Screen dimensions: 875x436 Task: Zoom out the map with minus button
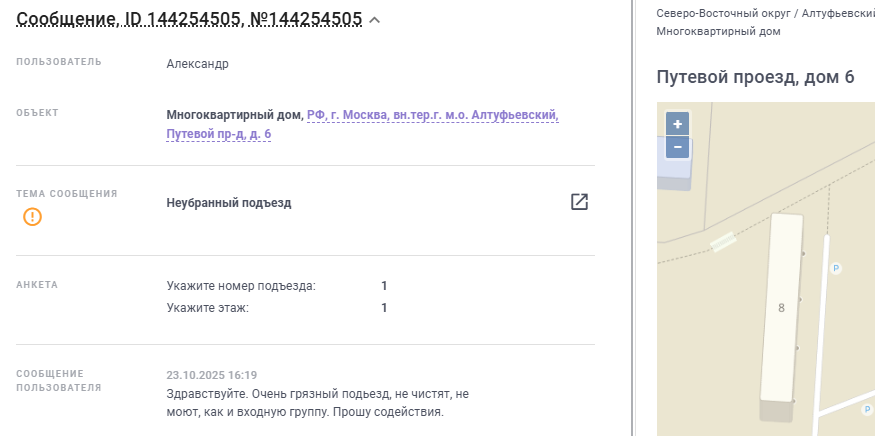coord(677,147)
